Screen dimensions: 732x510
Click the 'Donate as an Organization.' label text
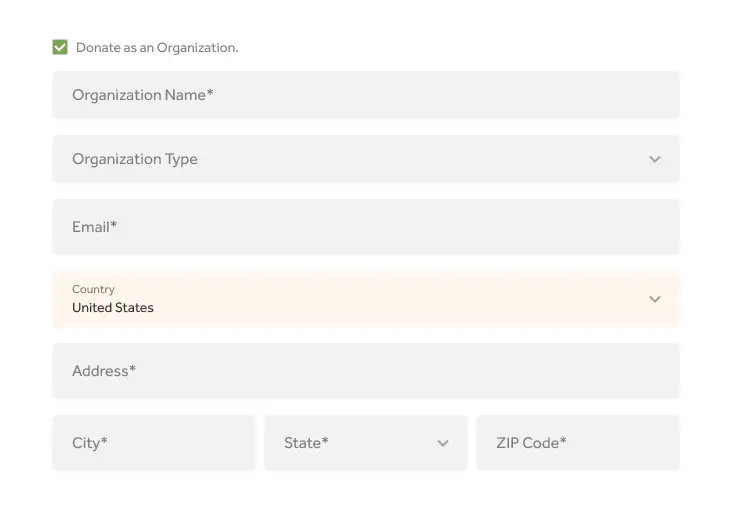pyautogui.click(x=157, y=48)
